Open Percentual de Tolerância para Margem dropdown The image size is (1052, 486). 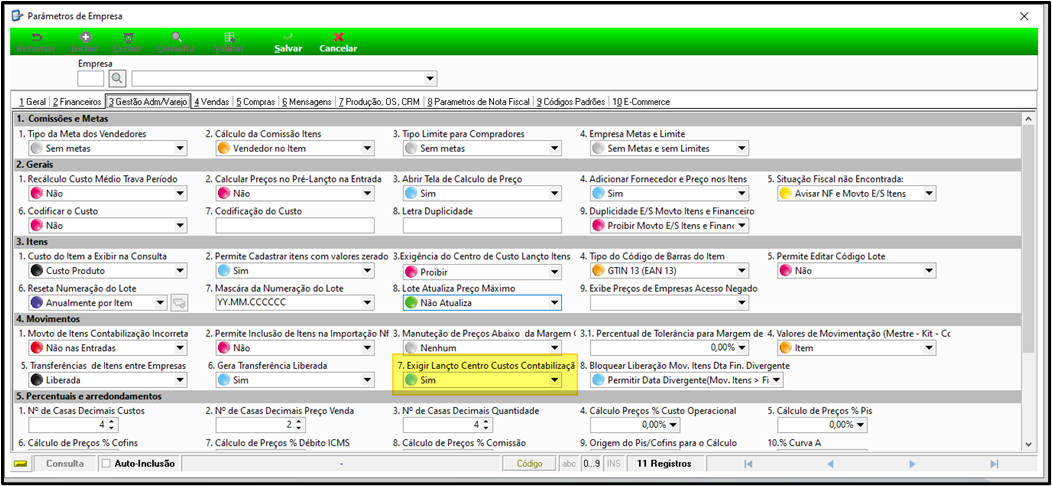click(742, 348)
